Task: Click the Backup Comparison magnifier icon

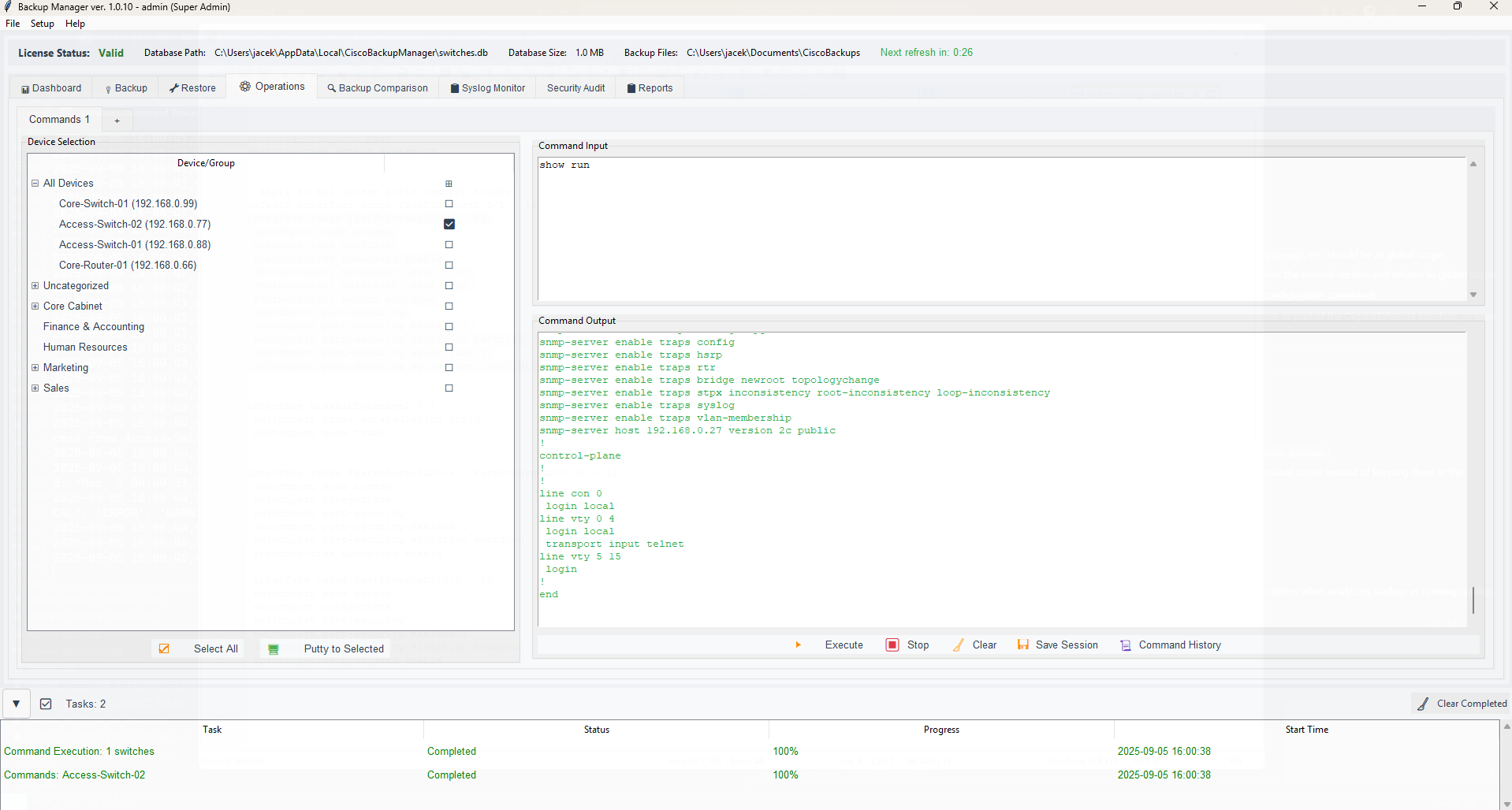Action: (332, 88)
